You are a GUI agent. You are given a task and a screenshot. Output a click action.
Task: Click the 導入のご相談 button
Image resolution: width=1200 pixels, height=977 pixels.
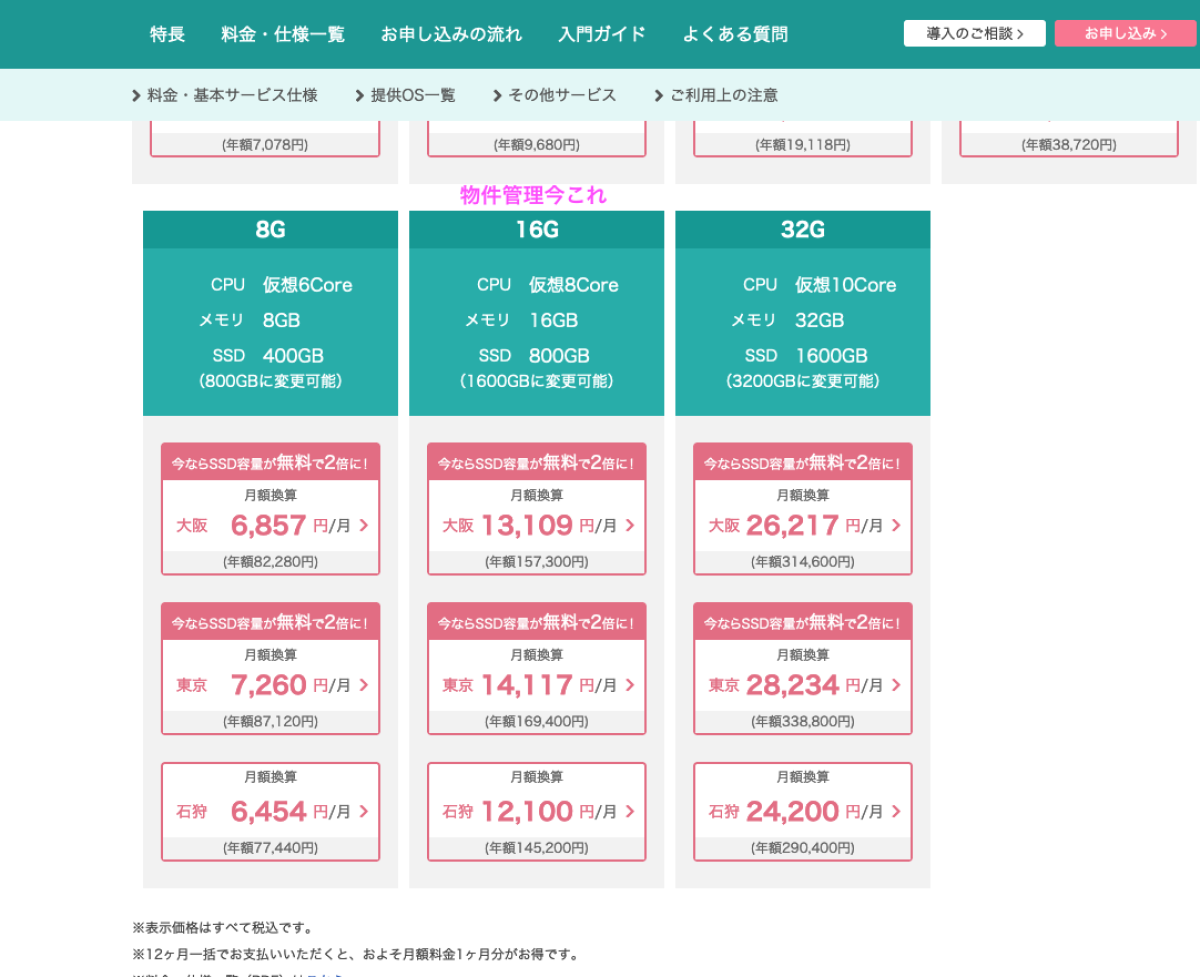(x=974, y=33)
